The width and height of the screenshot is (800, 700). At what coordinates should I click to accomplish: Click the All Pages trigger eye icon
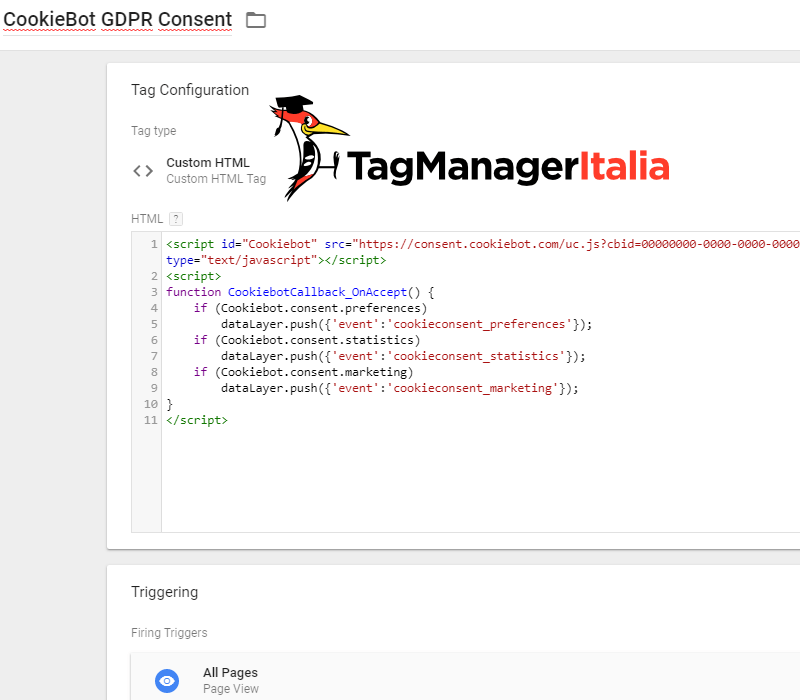coord(167,681)
